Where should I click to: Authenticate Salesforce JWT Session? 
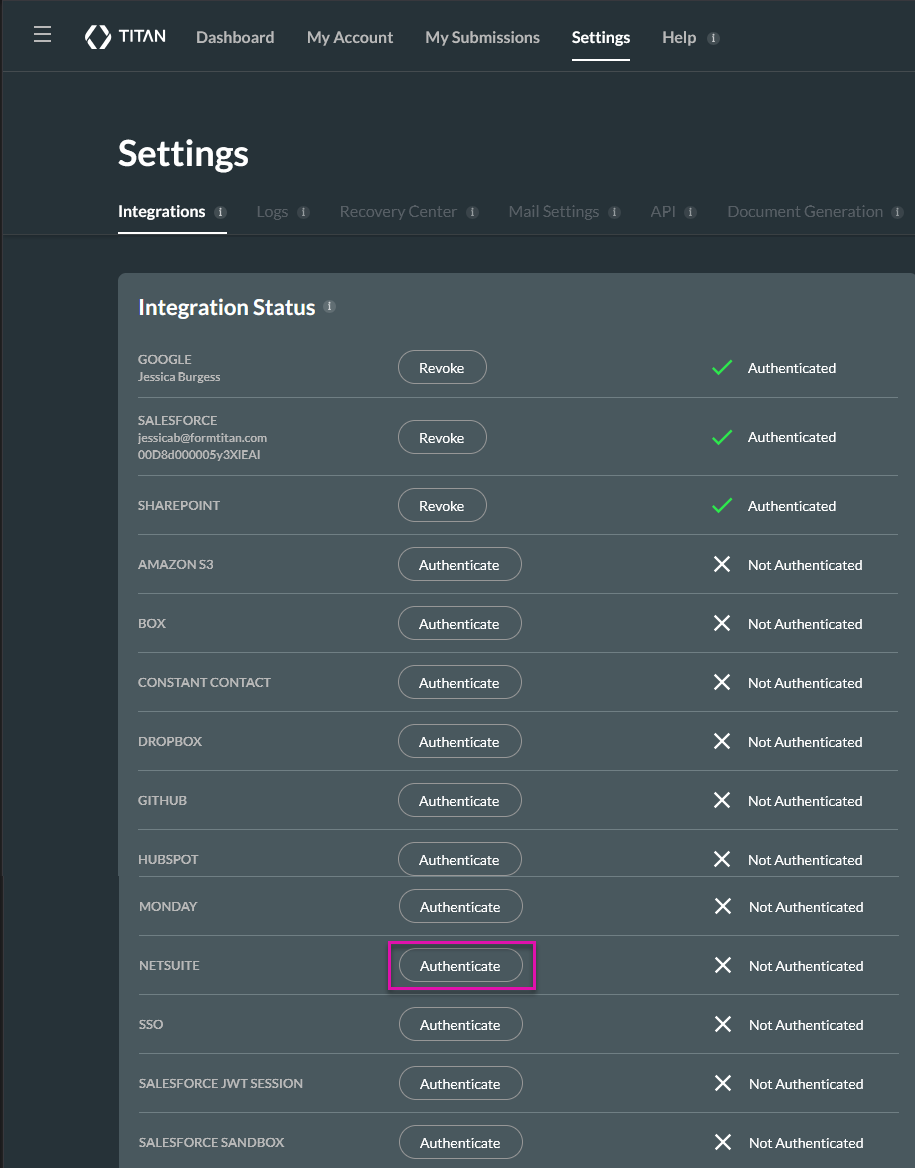[460, 1083]
